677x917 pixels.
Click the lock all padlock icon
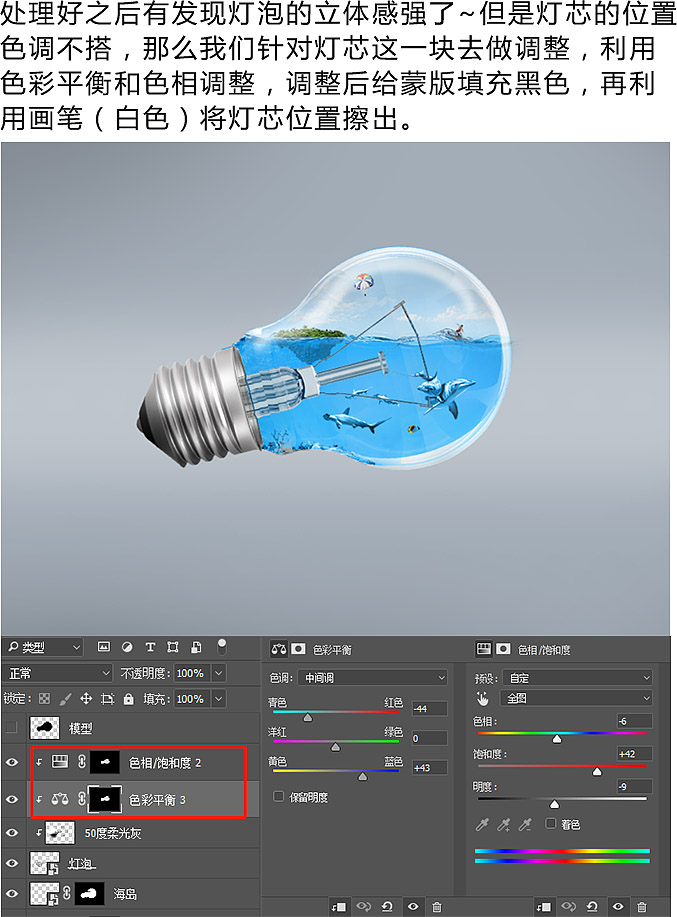coord(129,698)
